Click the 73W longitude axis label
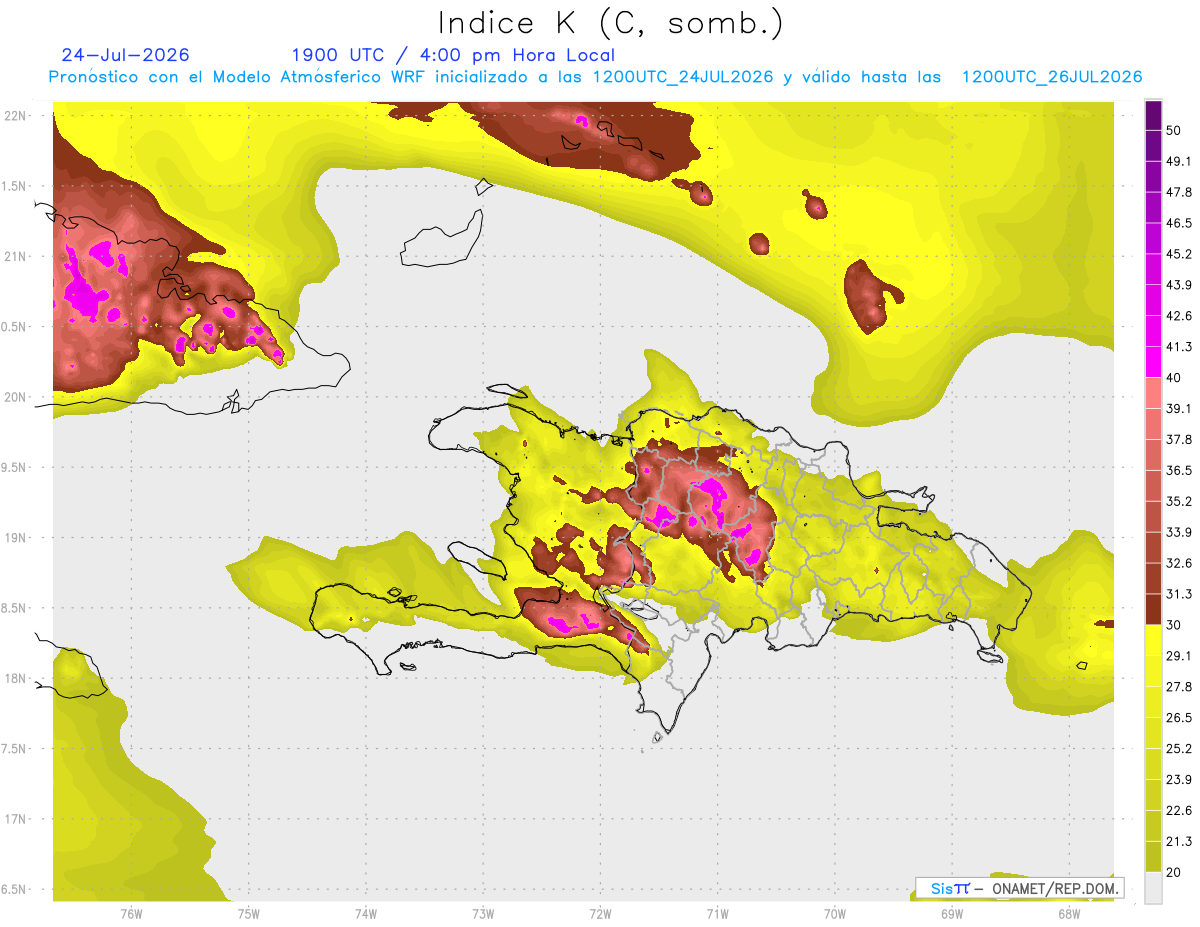The height and width of the screenshot is (927, 1200). click(483, 914)
